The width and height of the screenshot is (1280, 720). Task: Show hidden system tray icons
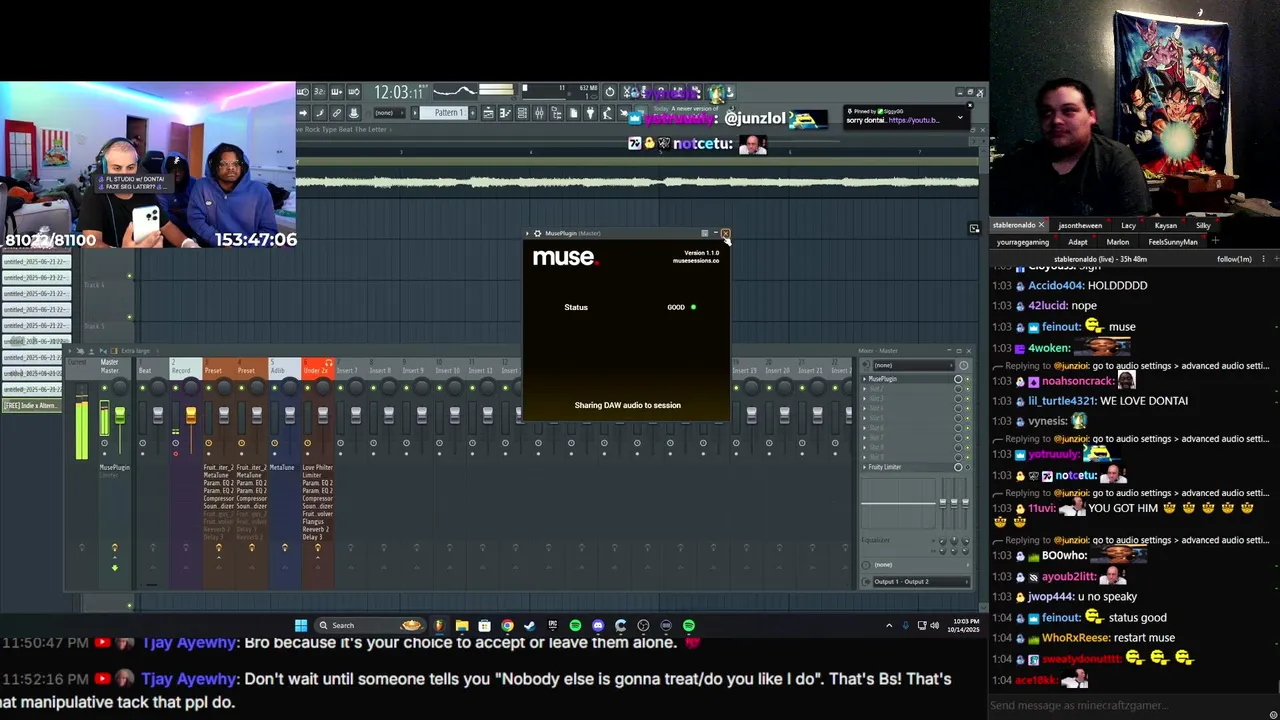point(889,625)
